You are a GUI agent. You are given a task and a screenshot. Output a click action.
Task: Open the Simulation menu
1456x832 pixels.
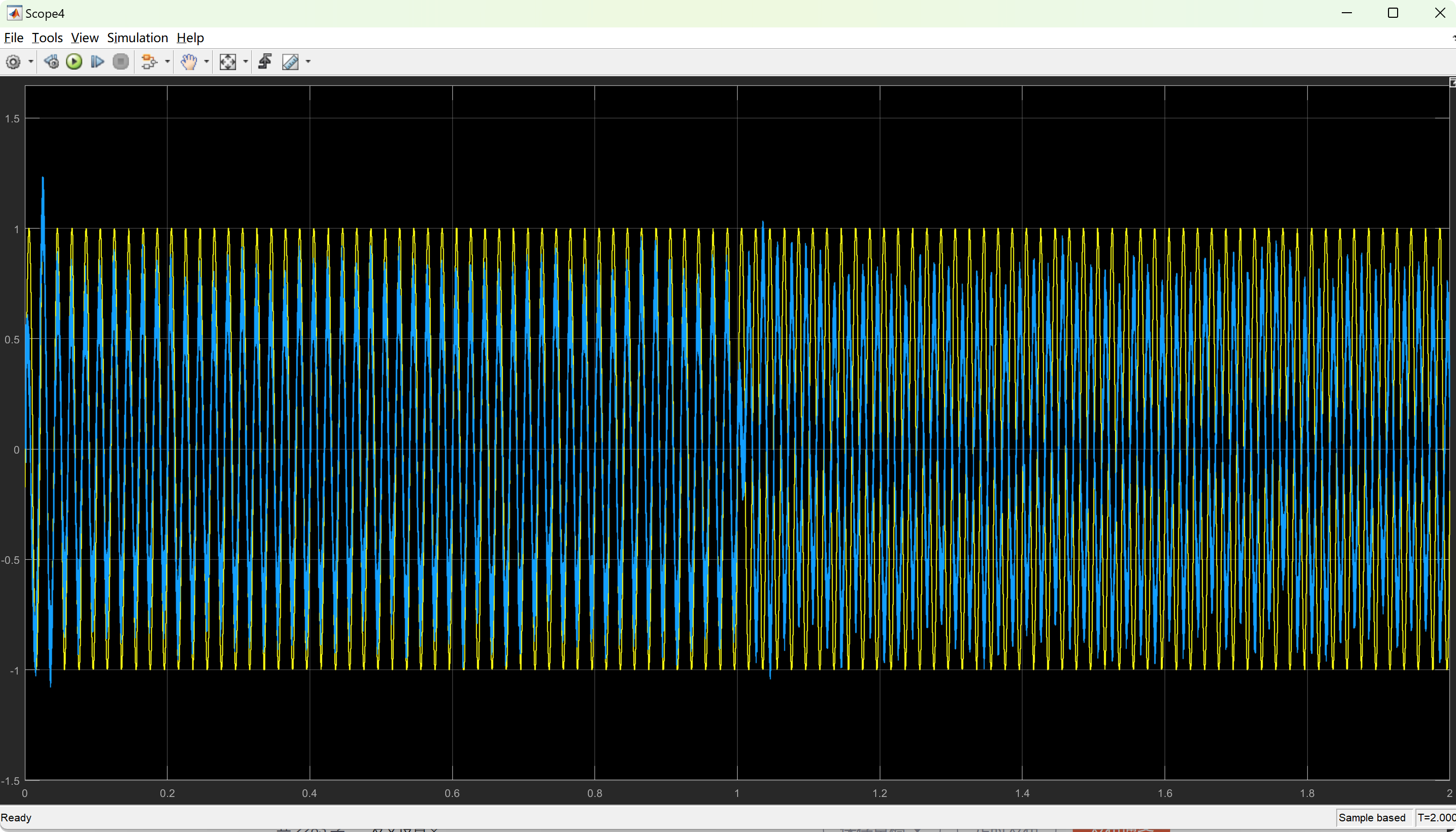[x=137, y=38]
